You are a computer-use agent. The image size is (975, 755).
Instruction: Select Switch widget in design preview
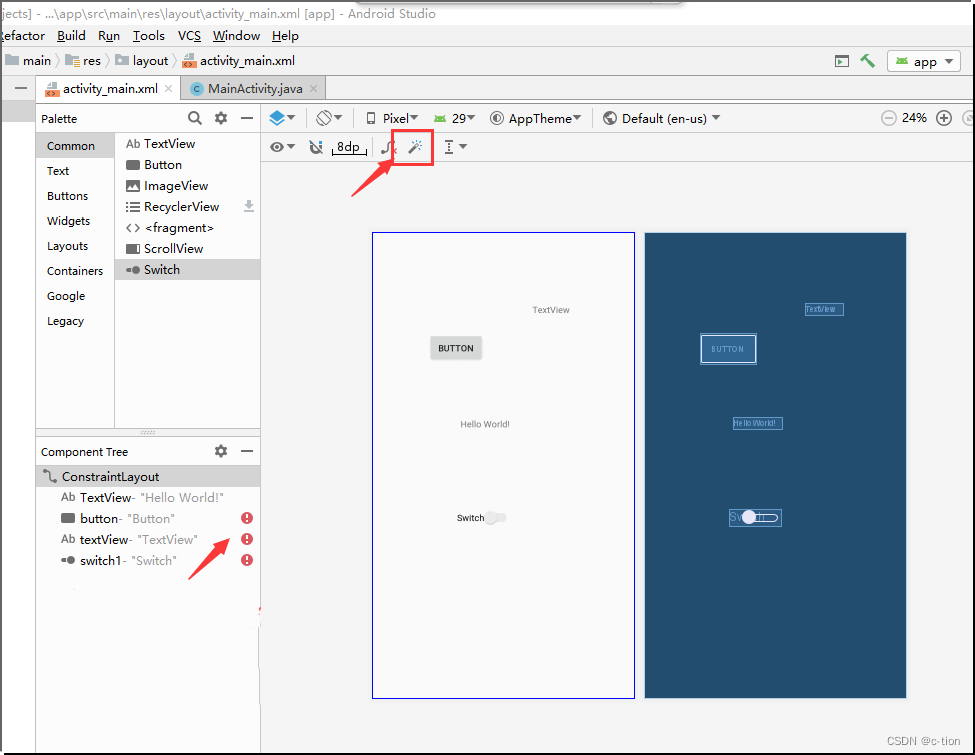coord(482,517)
